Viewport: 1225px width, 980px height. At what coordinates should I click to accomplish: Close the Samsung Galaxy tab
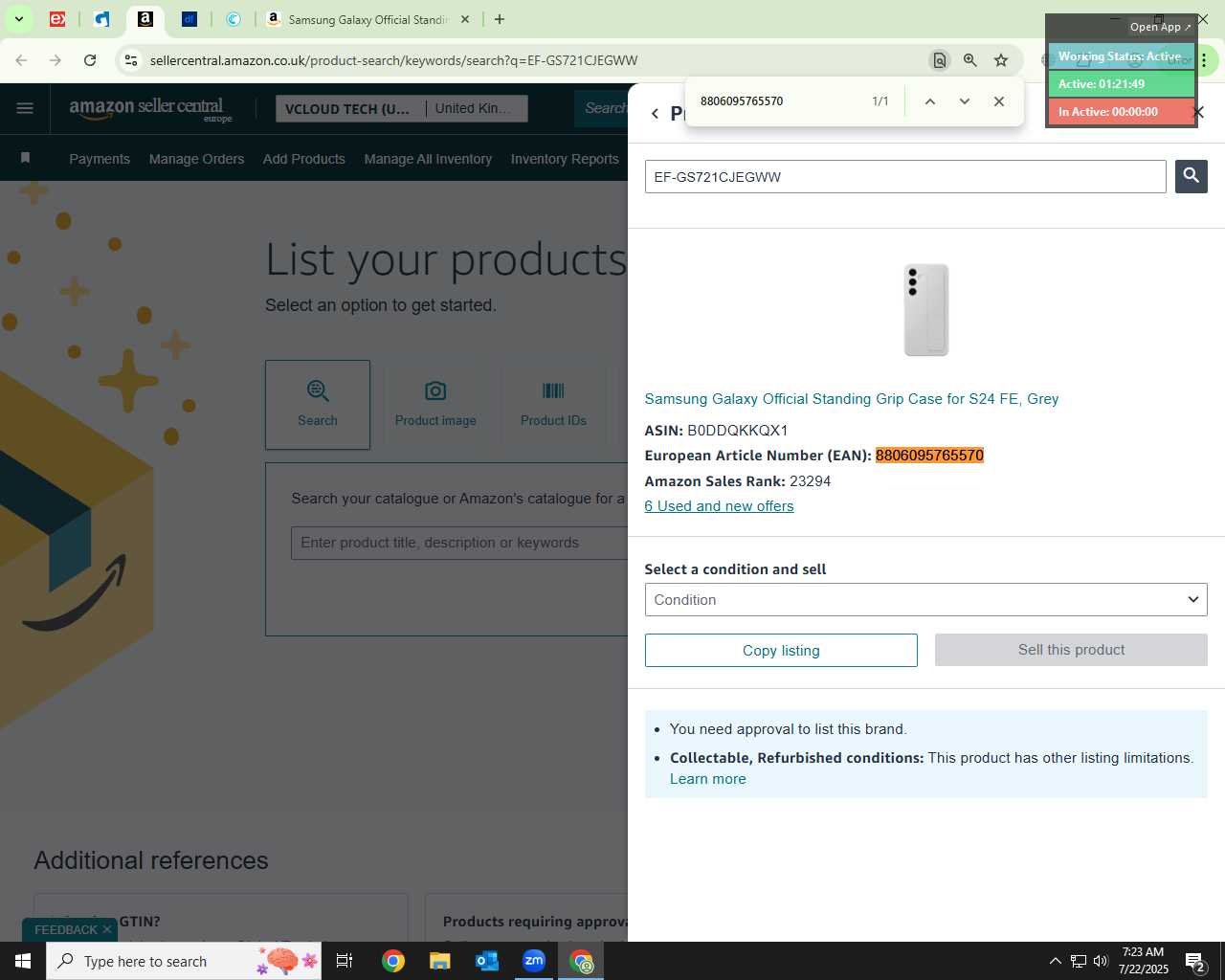(x=465, y=19)
